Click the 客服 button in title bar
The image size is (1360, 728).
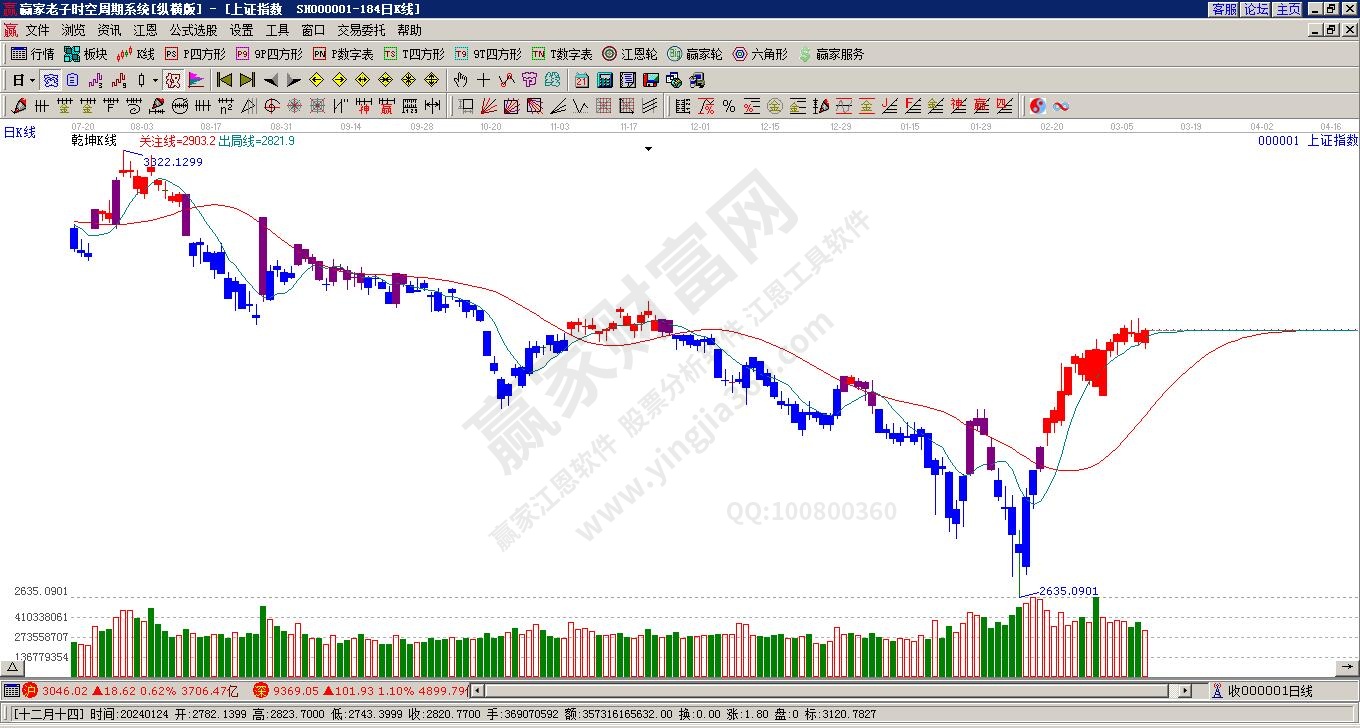click(x=1224, y=9)
